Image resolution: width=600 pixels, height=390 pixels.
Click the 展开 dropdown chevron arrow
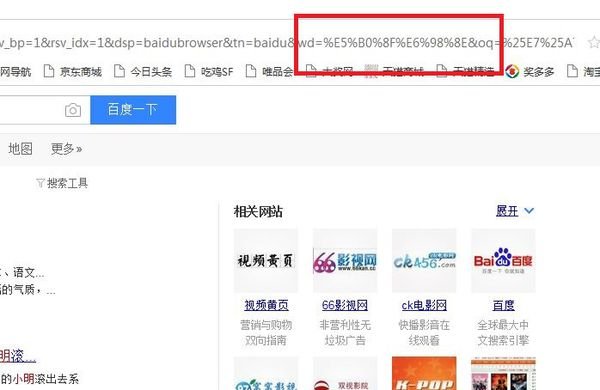pos(529,211)
